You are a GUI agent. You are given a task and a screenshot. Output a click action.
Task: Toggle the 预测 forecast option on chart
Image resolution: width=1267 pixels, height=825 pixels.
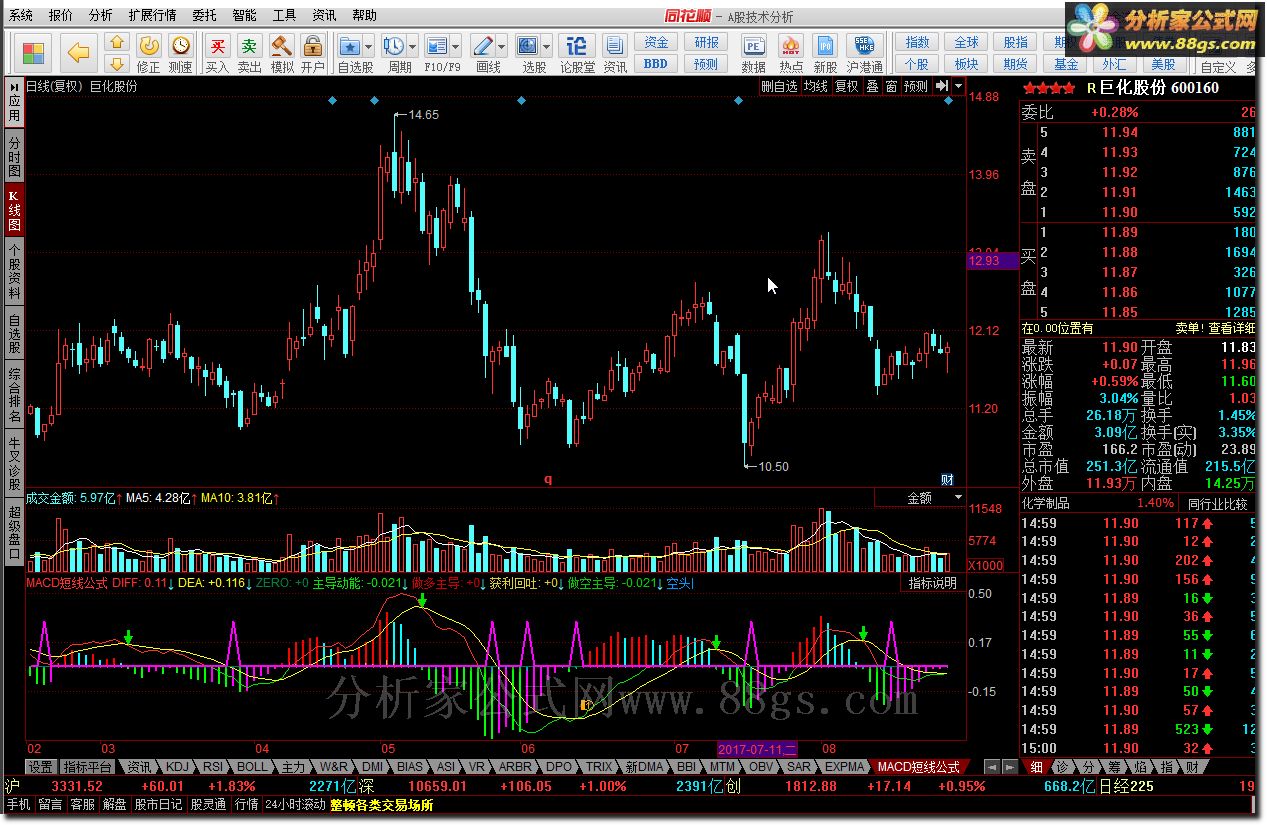click(916, 87)
